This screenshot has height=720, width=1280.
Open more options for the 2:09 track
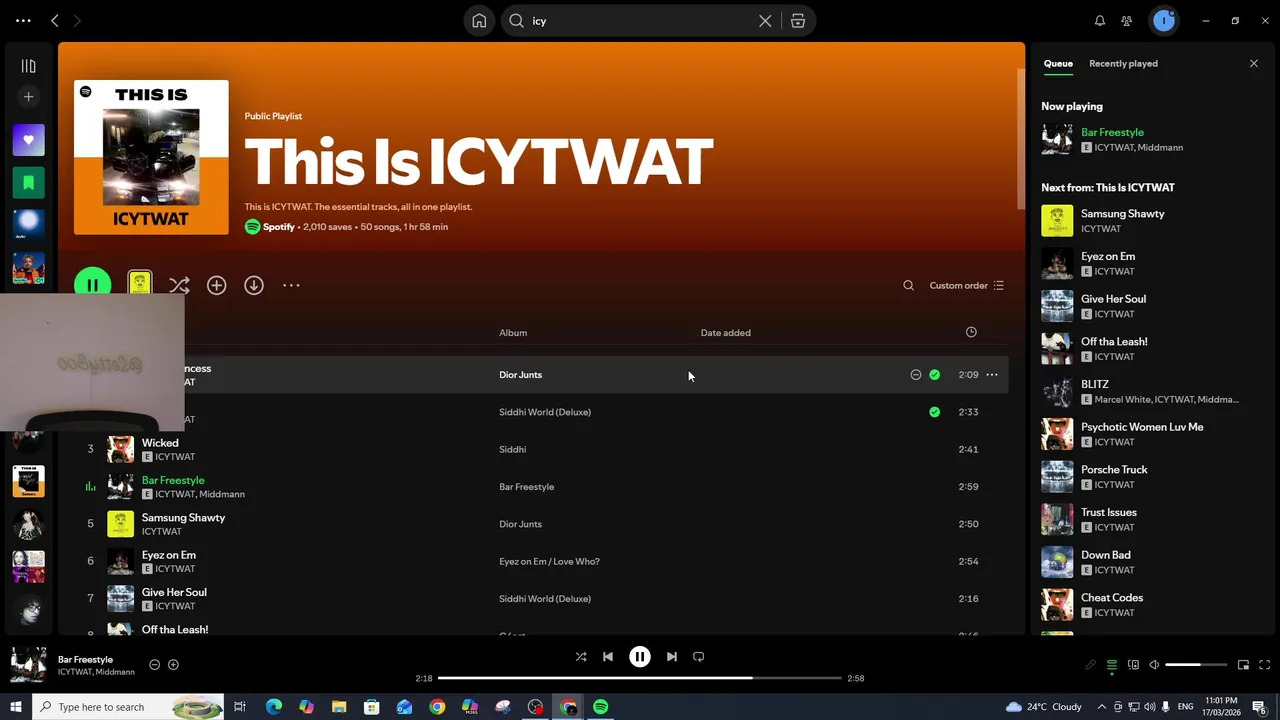click(x=992, y=375)
